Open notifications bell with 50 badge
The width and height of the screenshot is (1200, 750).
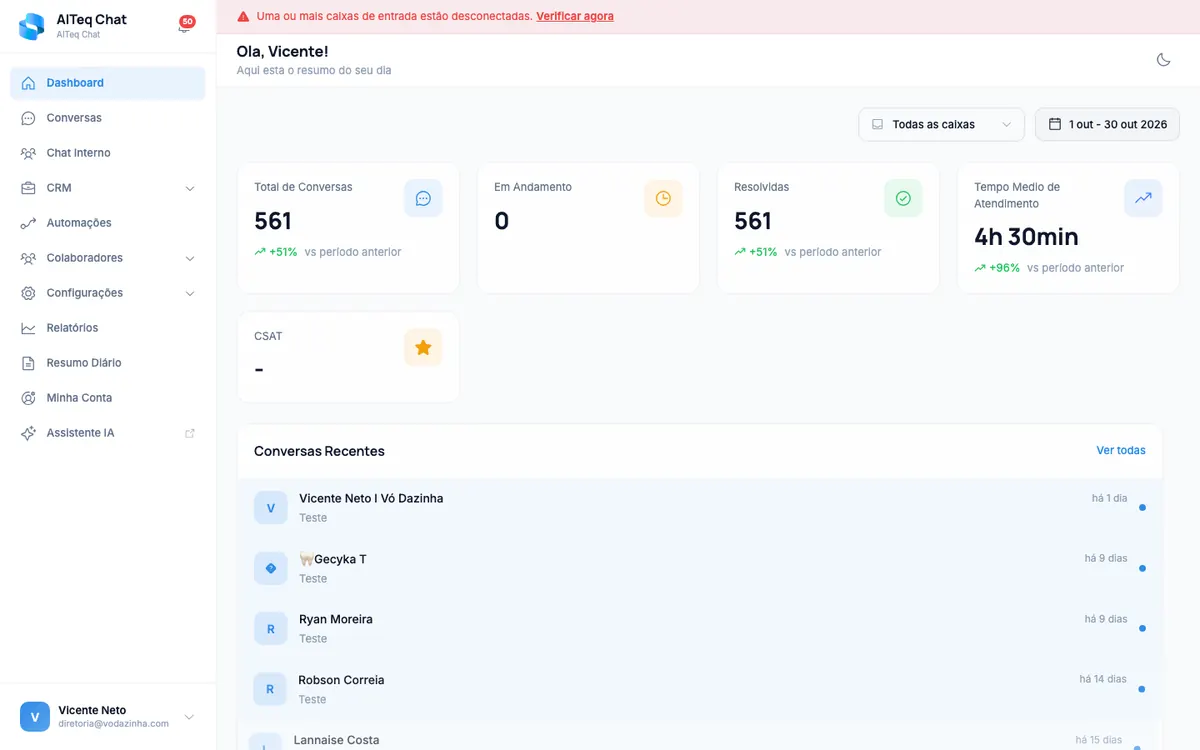pos(184,25)
